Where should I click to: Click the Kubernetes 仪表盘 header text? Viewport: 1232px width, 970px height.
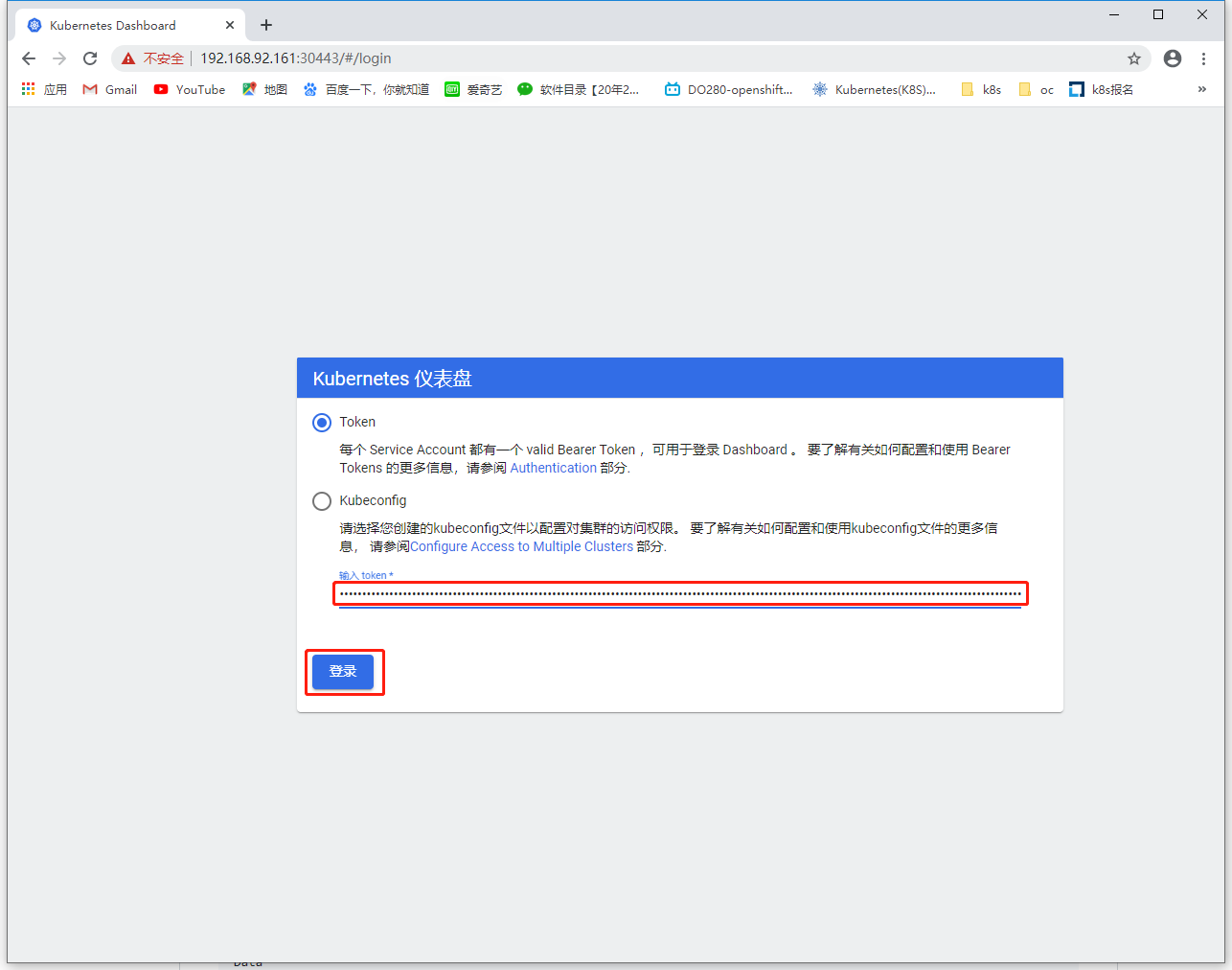coord(392,379)
